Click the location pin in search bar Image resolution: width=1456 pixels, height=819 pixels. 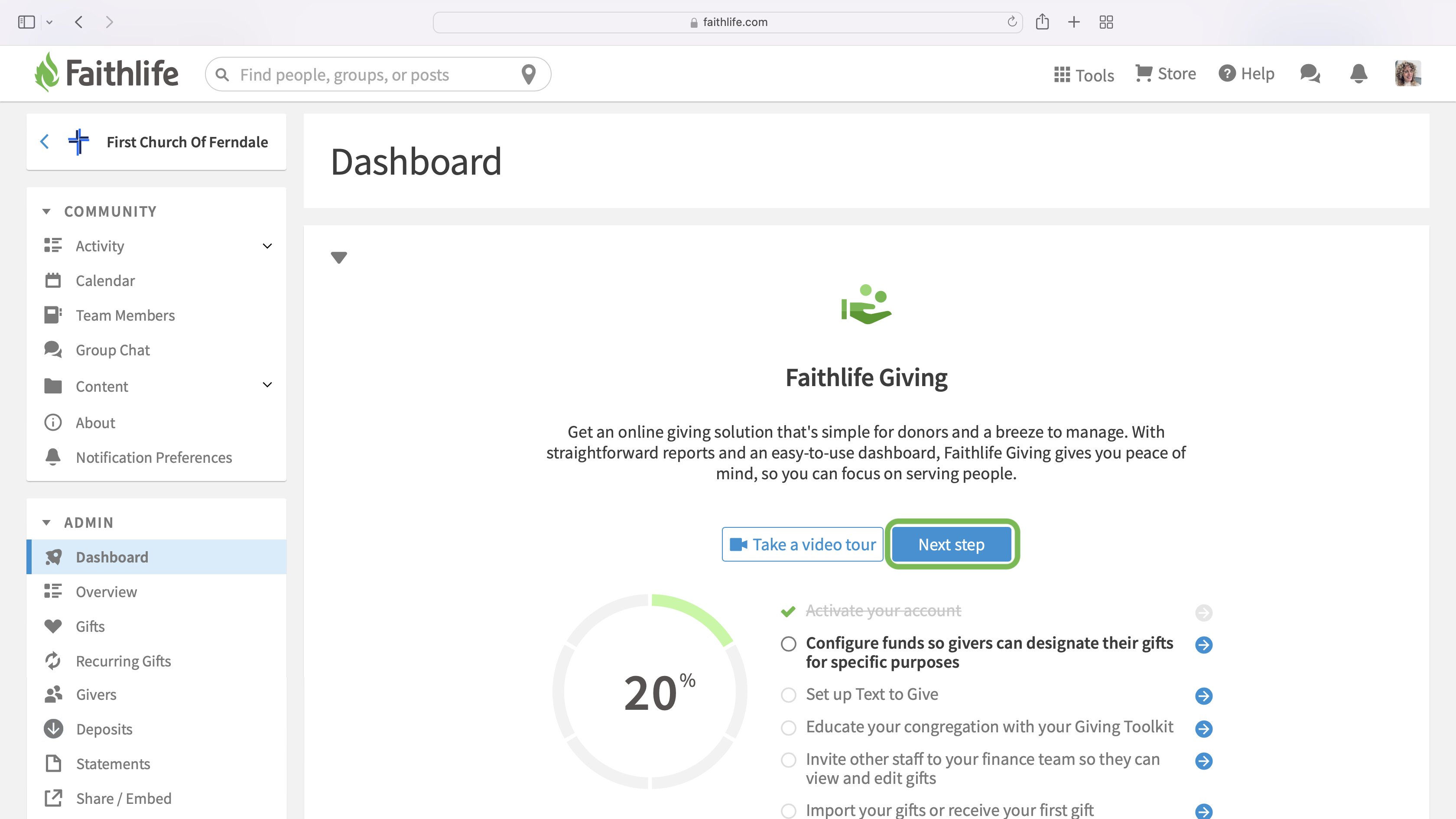[529, 74]
